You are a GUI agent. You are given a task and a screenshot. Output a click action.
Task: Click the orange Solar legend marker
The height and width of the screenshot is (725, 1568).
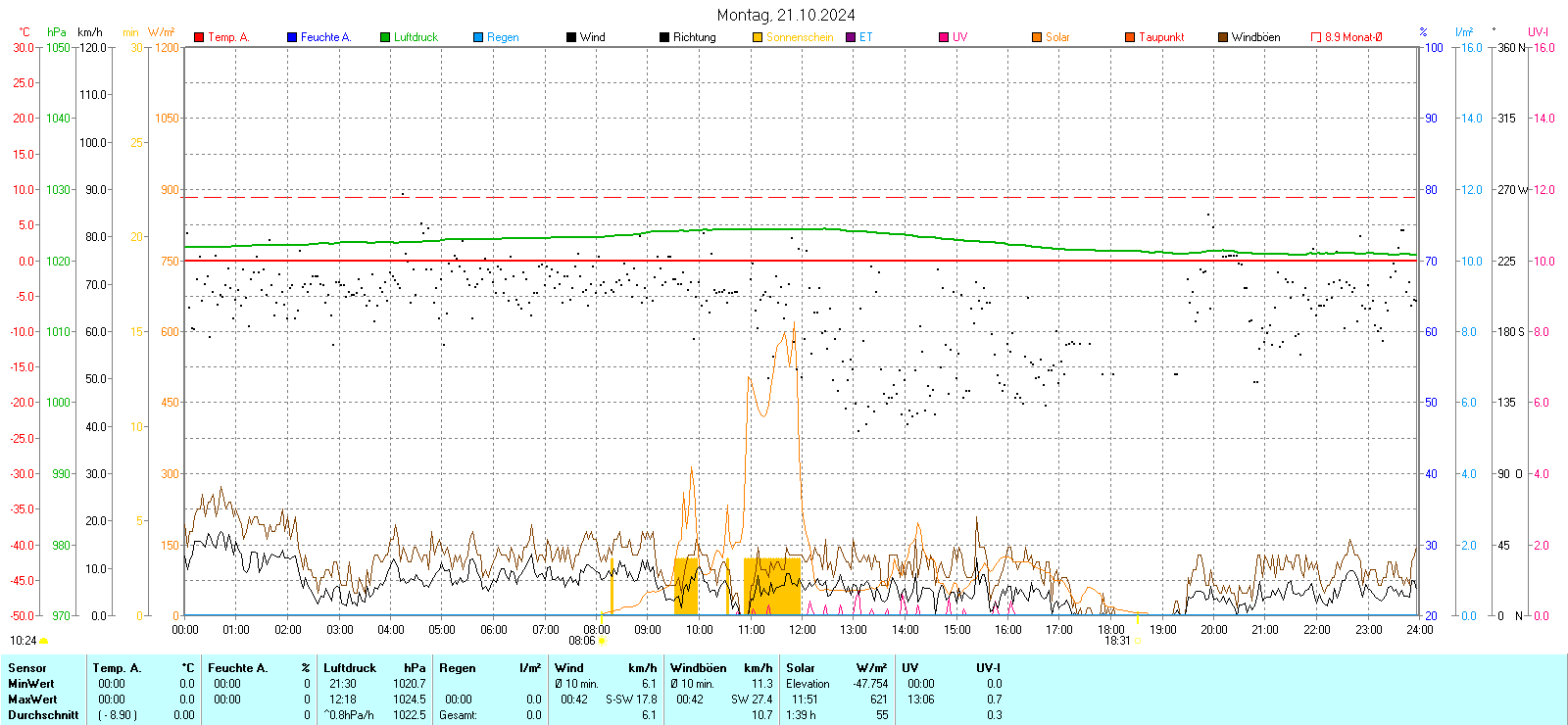coord(1037,37)
